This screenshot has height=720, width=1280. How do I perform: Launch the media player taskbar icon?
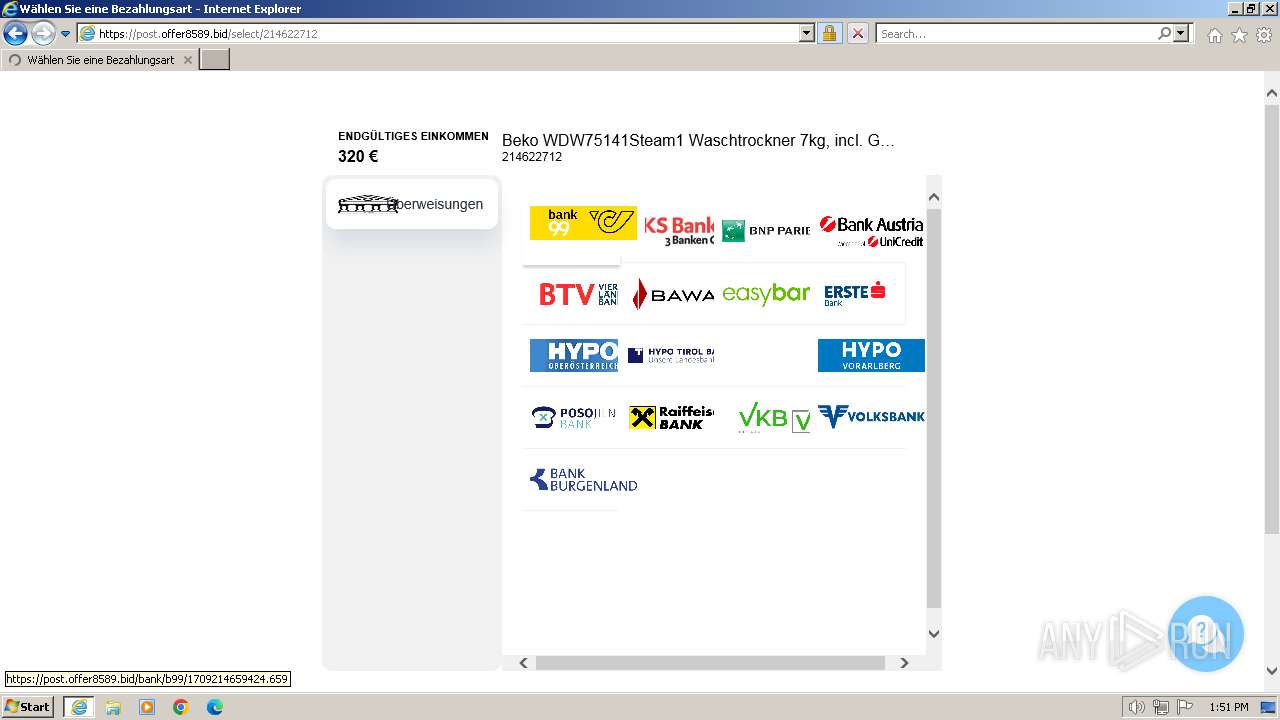point(147,707)
